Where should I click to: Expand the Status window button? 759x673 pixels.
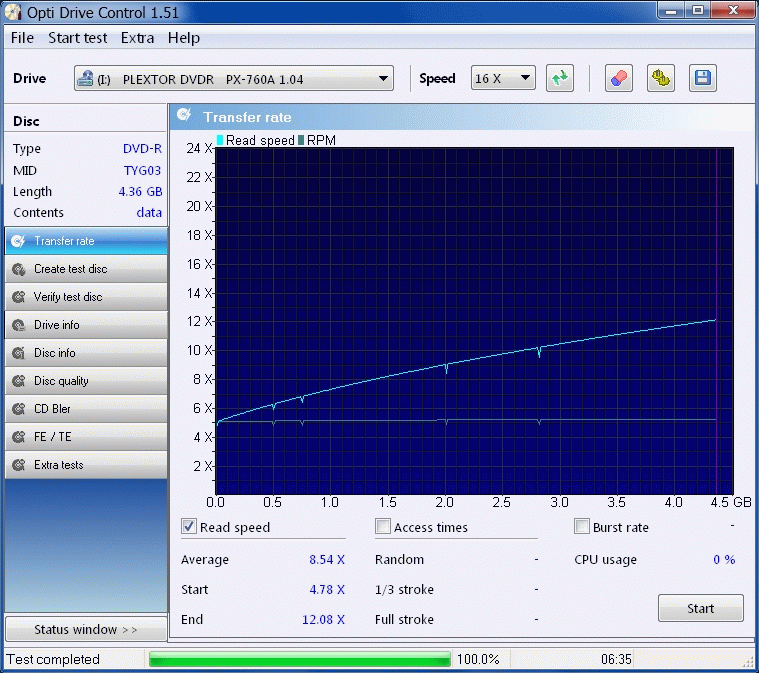point(86,629)
